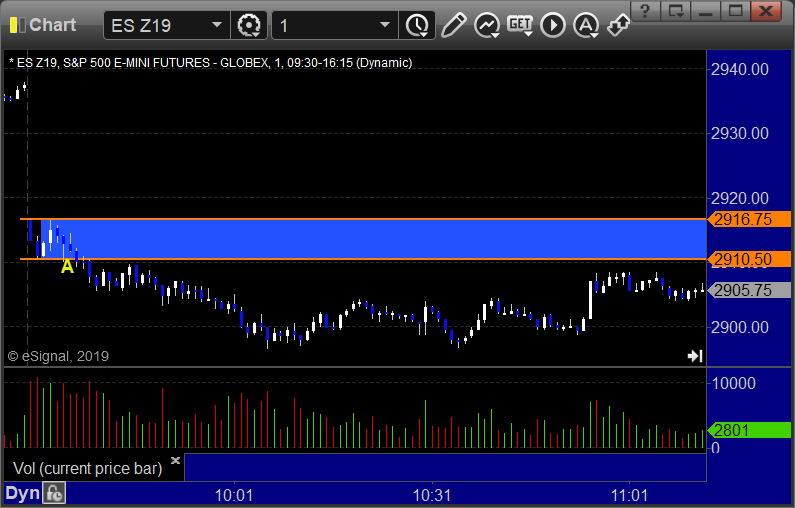The image size is (795, 508).
Task: Select the 2910.50 orange price marker
Action: 749,260
